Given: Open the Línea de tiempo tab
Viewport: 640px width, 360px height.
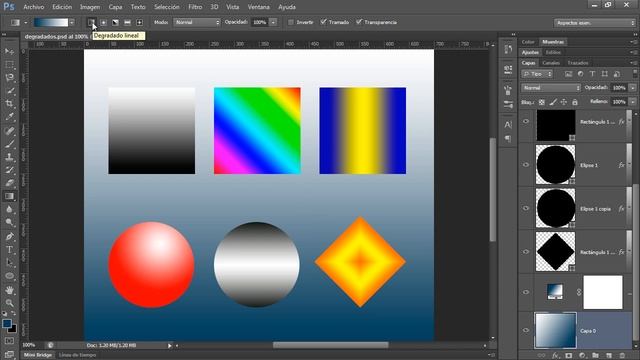Looking at the screenshot, I should pyautogui.click(x=78, y=355).
